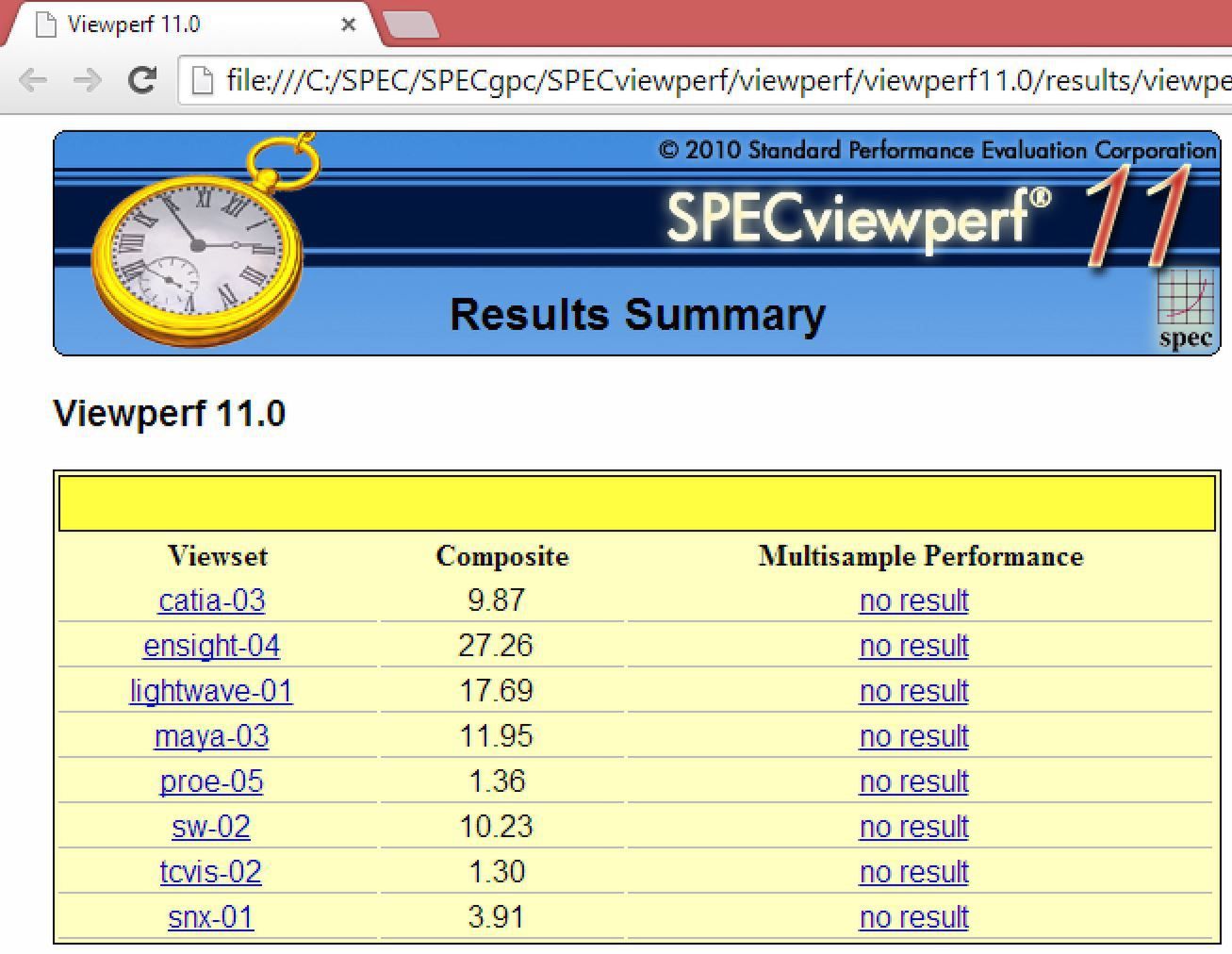Click the composite score 27.26
1232x954 pixels.
[x=497, y=646]
